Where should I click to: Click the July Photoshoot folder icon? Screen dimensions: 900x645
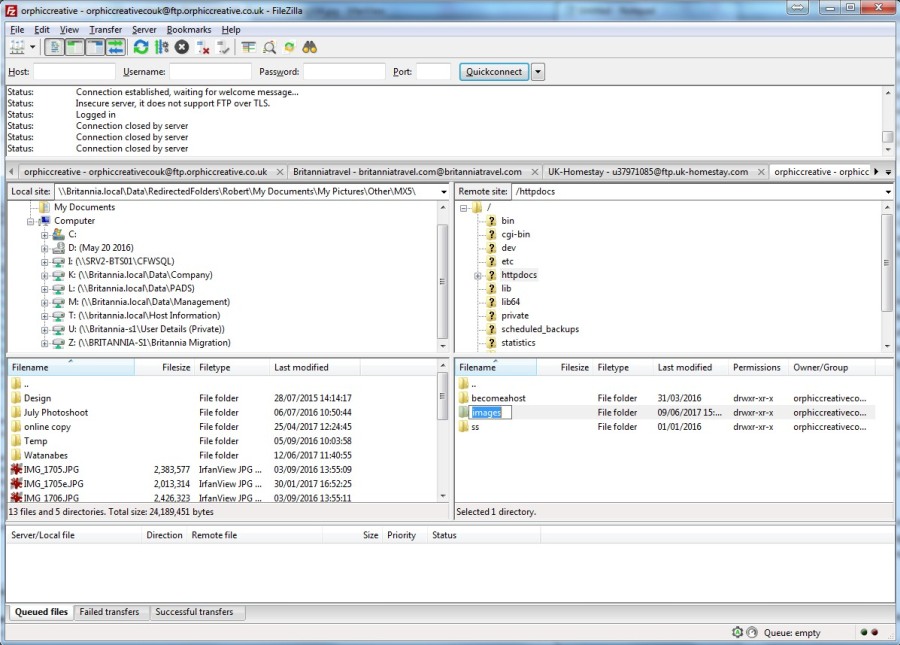[16, 413]
